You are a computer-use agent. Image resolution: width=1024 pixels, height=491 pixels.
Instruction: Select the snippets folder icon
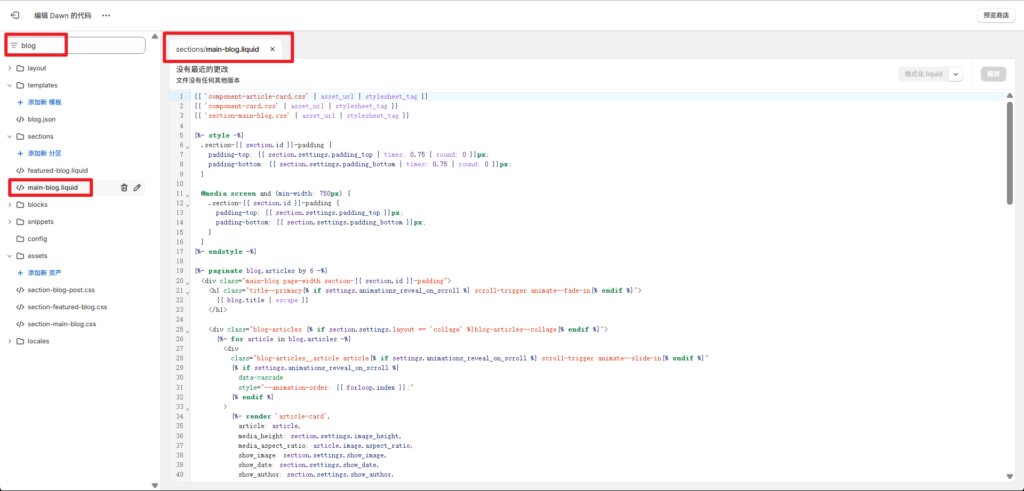20,221
